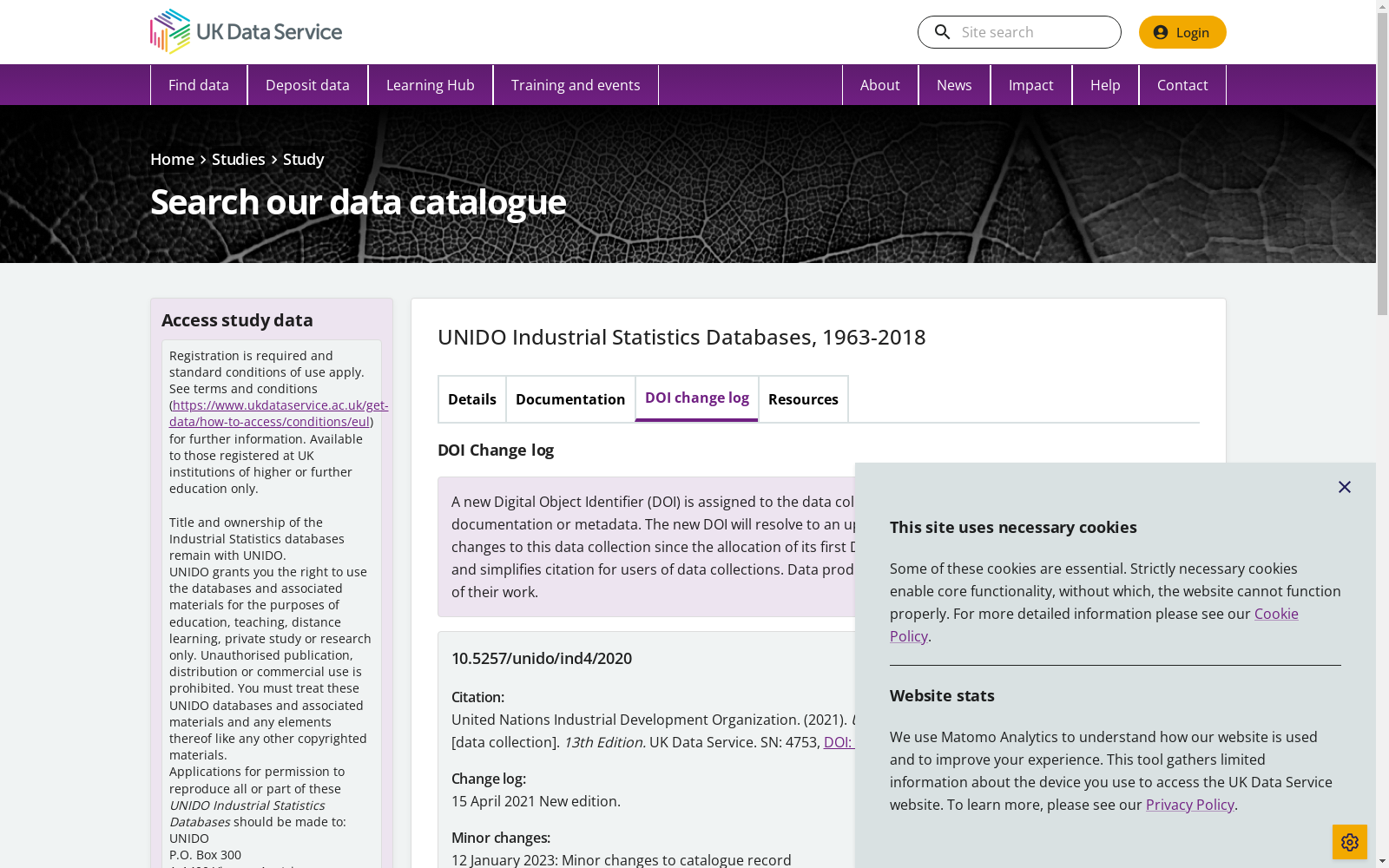Open the Deposit data menu

pyautogui.click(x=307, y=85)
